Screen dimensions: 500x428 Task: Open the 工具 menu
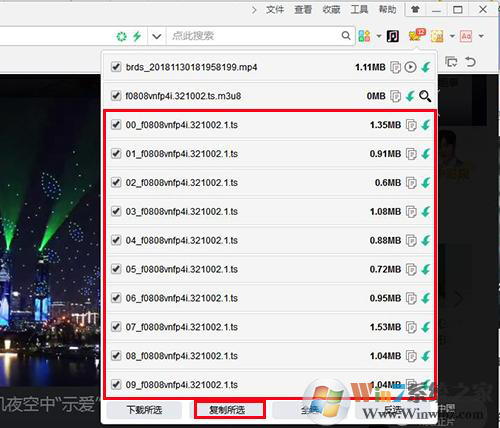(x=359, y=10)
